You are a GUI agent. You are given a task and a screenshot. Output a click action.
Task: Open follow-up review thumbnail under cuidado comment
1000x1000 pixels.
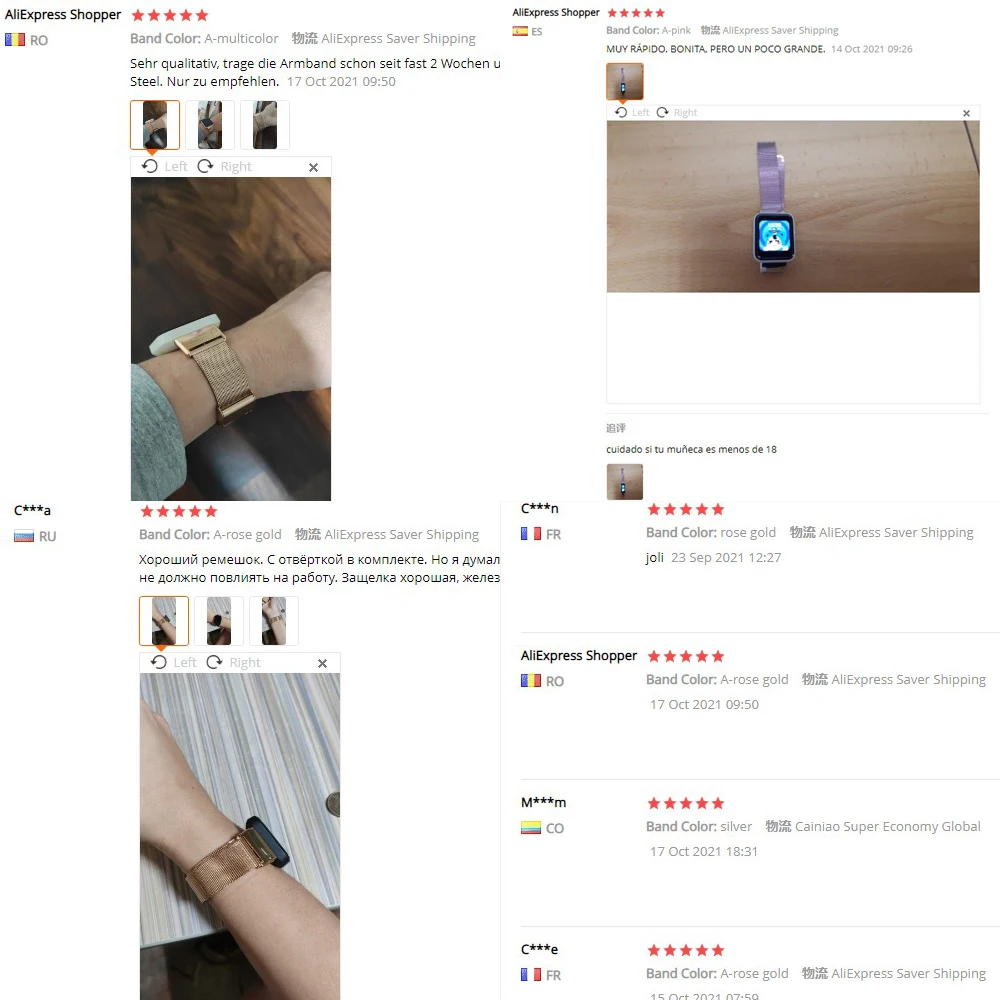pos(624,482)
